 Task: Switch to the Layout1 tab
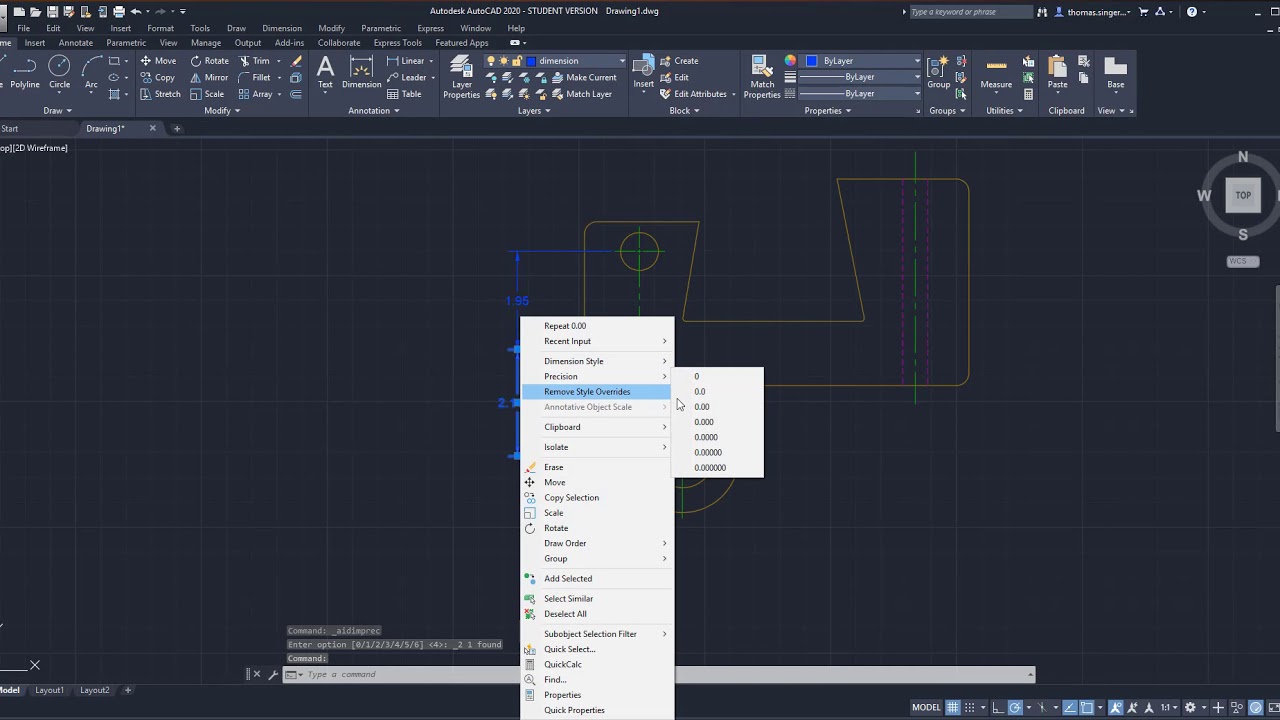[x=49, y=690]
